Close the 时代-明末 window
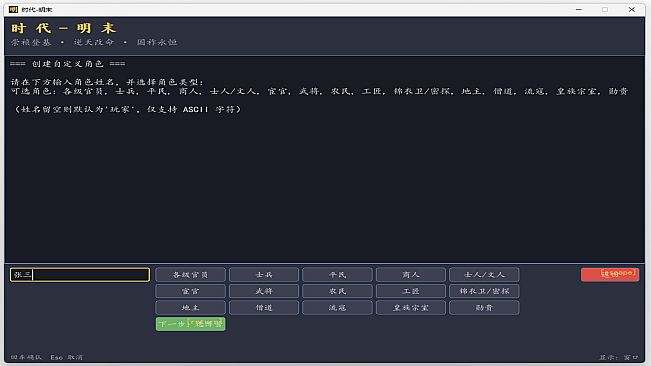This screenshot has width=651, height=366. coord(631,10)
